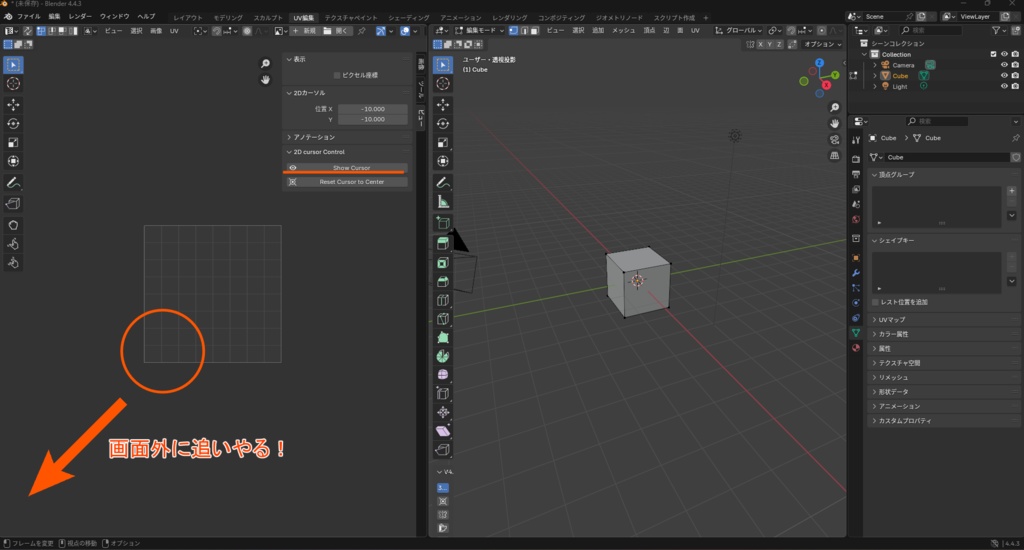Image resolution: width=1024 pixels, height=550 pixels.
Task: Click the Z axis on the navigation gizmo
Action: [820, 63]
